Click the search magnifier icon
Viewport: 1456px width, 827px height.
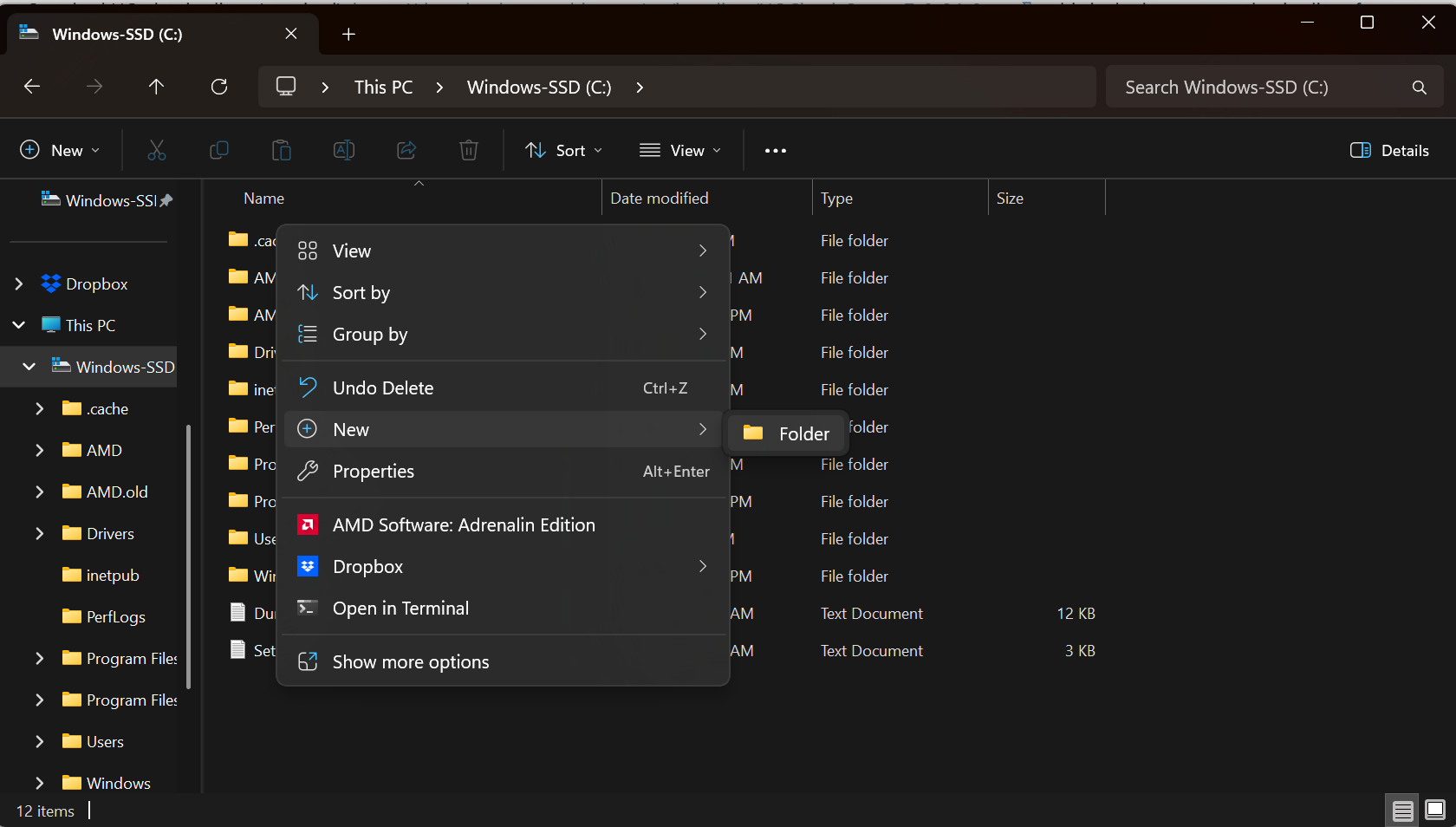pyautogui.click(x=1419, y=88)
